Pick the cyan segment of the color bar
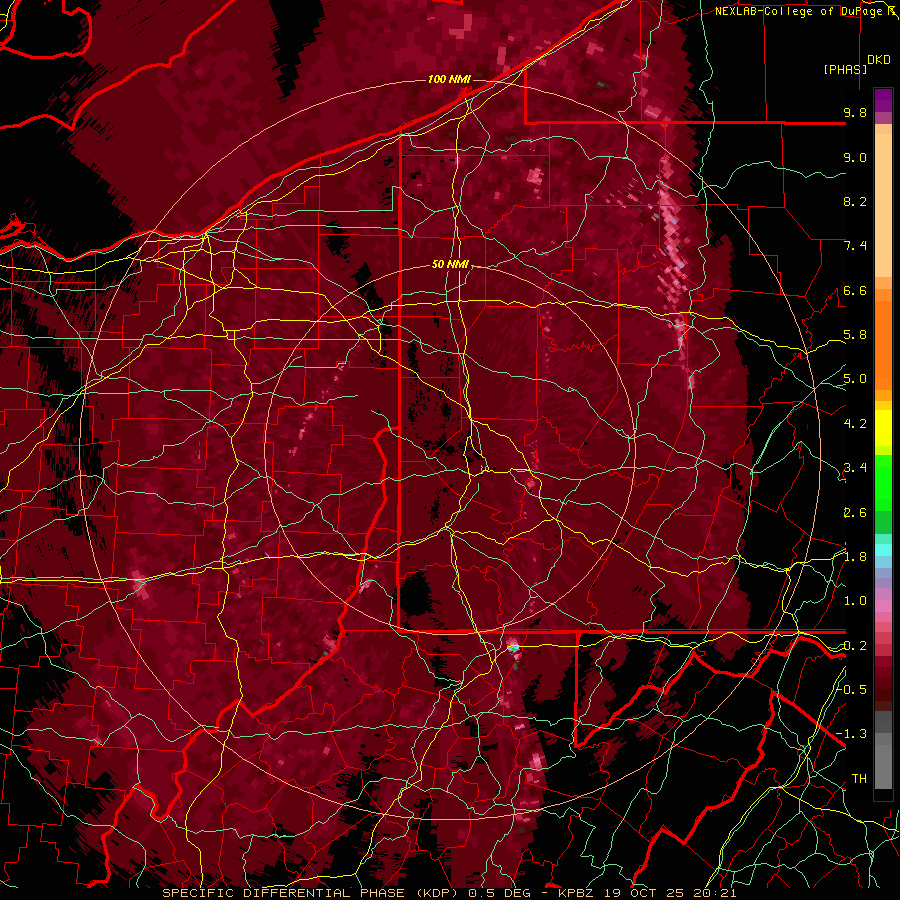Image resolution: width=900 pixels, height=900 pixels. (883, 549)
